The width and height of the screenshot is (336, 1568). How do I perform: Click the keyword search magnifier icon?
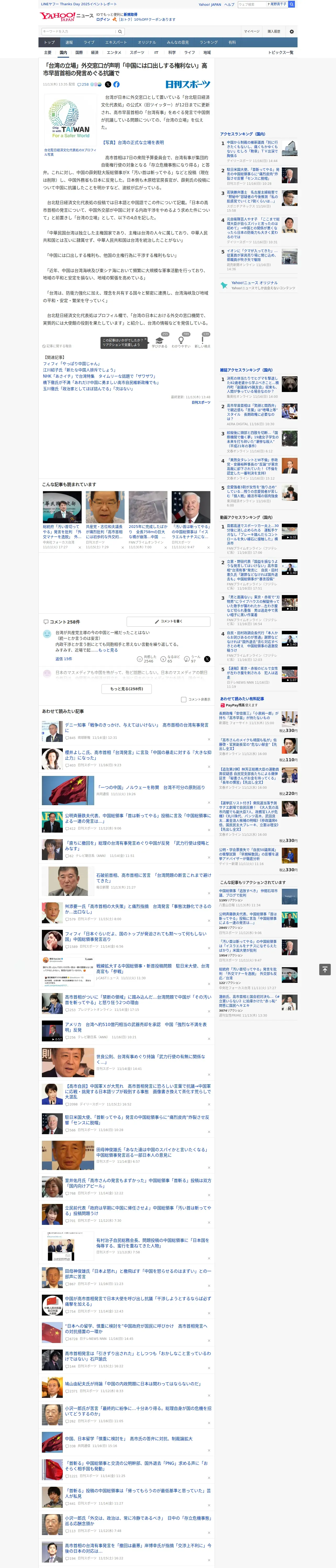tap(120, 32)
